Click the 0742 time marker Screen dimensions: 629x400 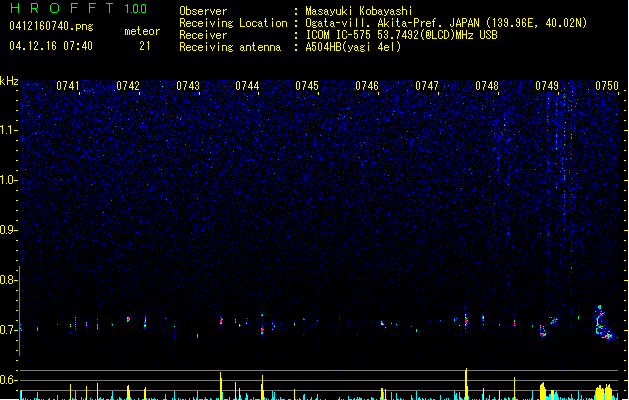pos(128,86)
